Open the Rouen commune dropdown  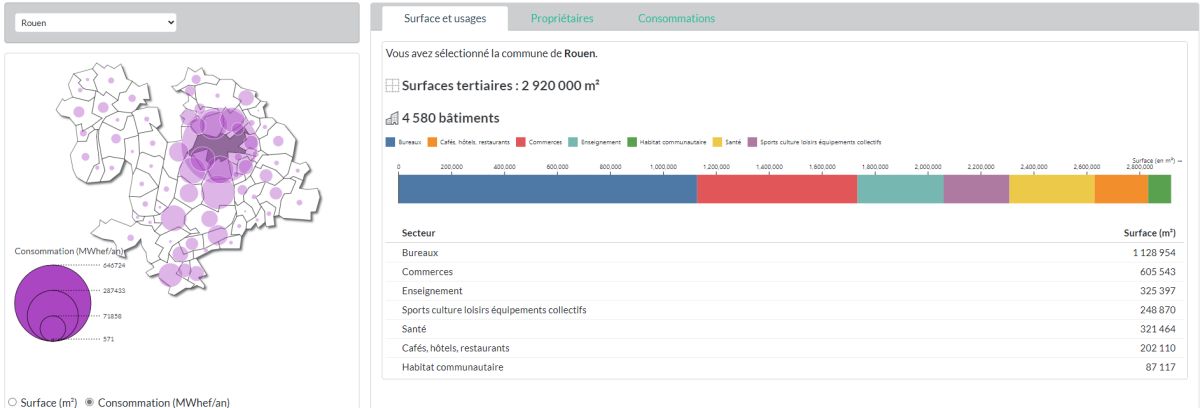click(x=96, y=22)
